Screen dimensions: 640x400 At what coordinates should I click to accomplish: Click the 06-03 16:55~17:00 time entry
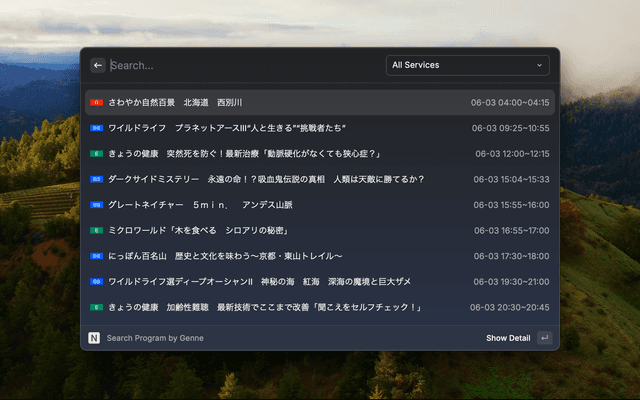click(x=510, y=231)
